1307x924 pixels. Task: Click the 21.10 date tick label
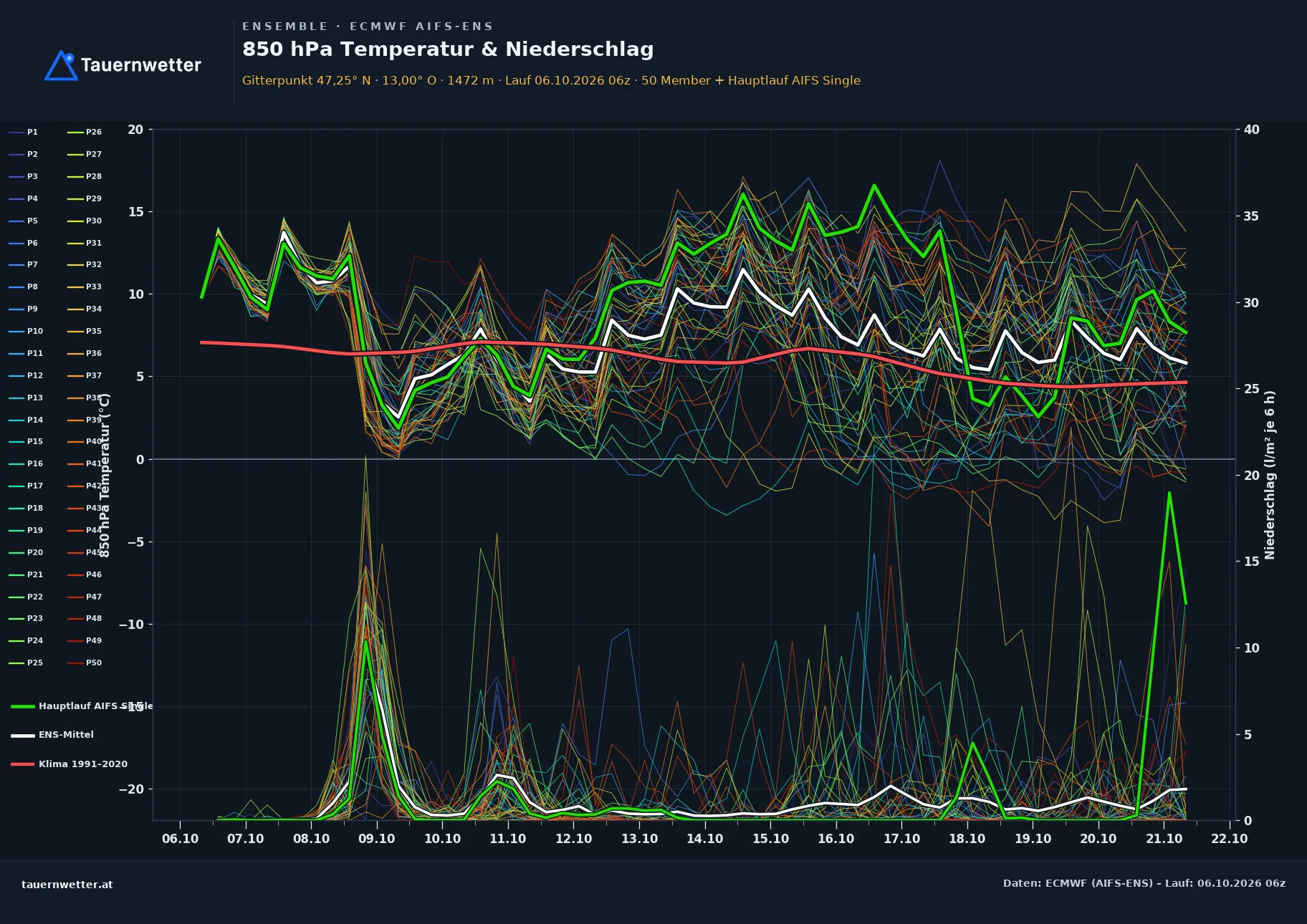pos(1164,839)
